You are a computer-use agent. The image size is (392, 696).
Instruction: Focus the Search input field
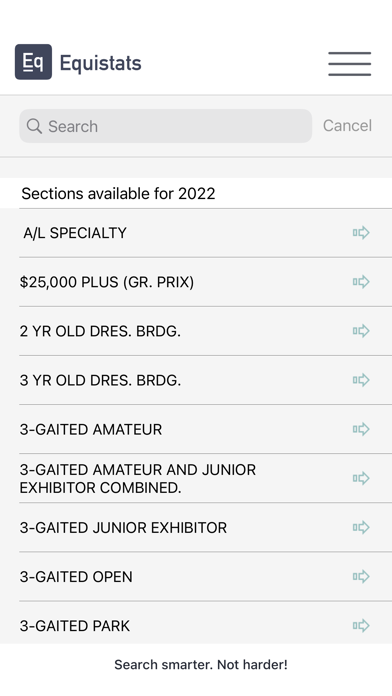[166, 126]
